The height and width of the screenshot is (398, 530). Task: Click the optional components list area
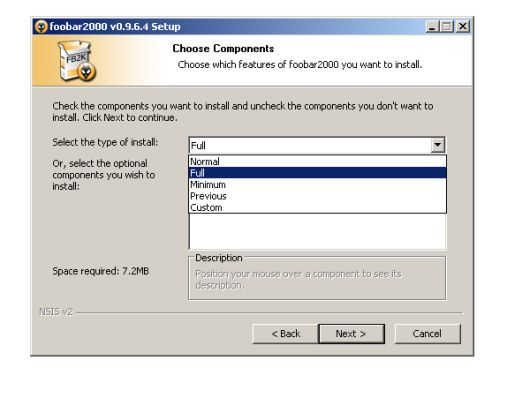tap(317, 232)
